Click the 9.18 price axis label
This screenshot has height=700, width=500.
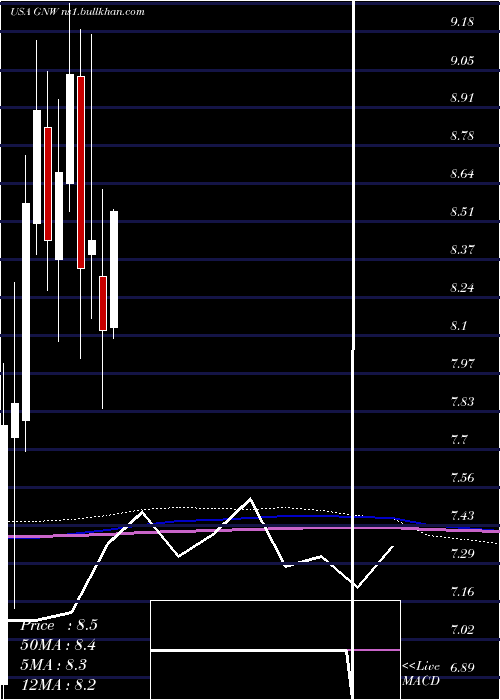coord(462,22)
